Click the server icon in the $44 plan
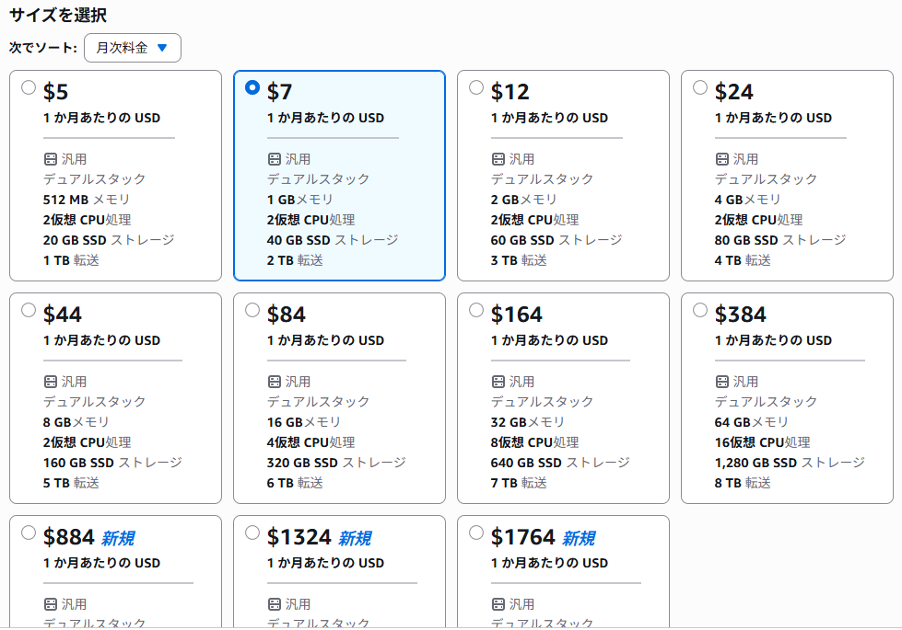Viewport: 902px width, 630px height. [50, 381]
